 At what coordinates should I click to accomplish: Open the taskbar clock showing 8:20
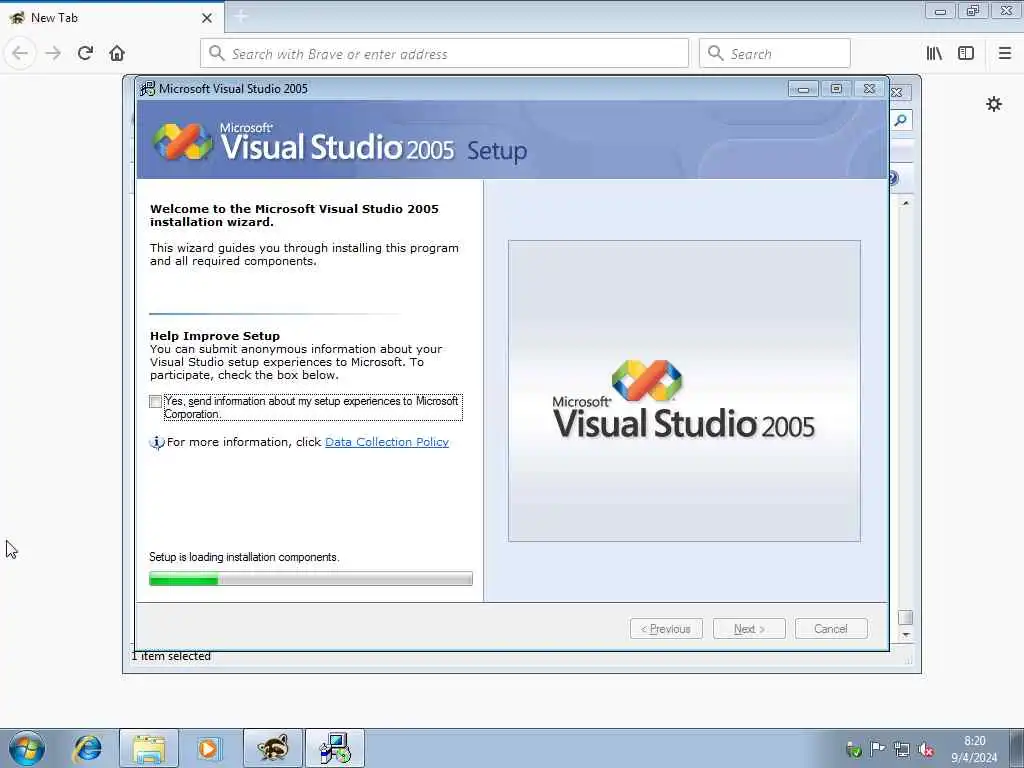(x=974, y=749)
